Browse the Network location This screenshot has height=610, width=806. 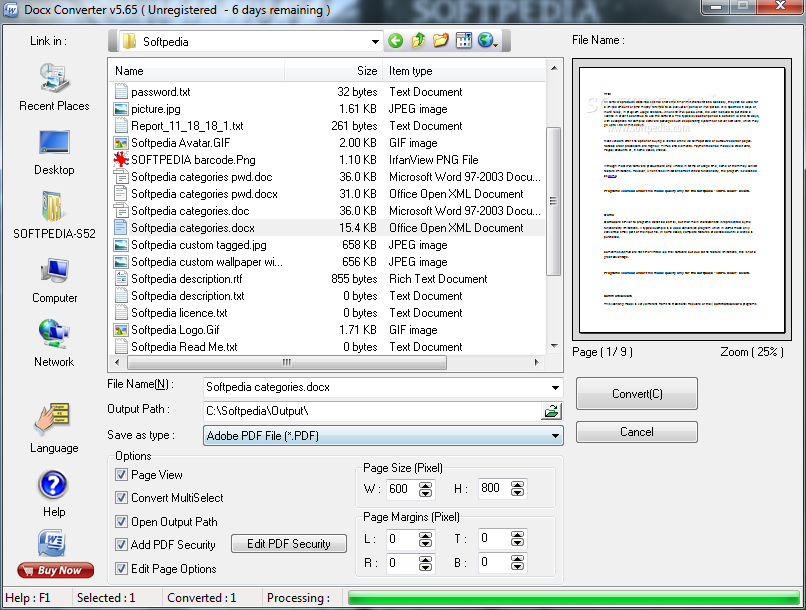pos(54,343)
